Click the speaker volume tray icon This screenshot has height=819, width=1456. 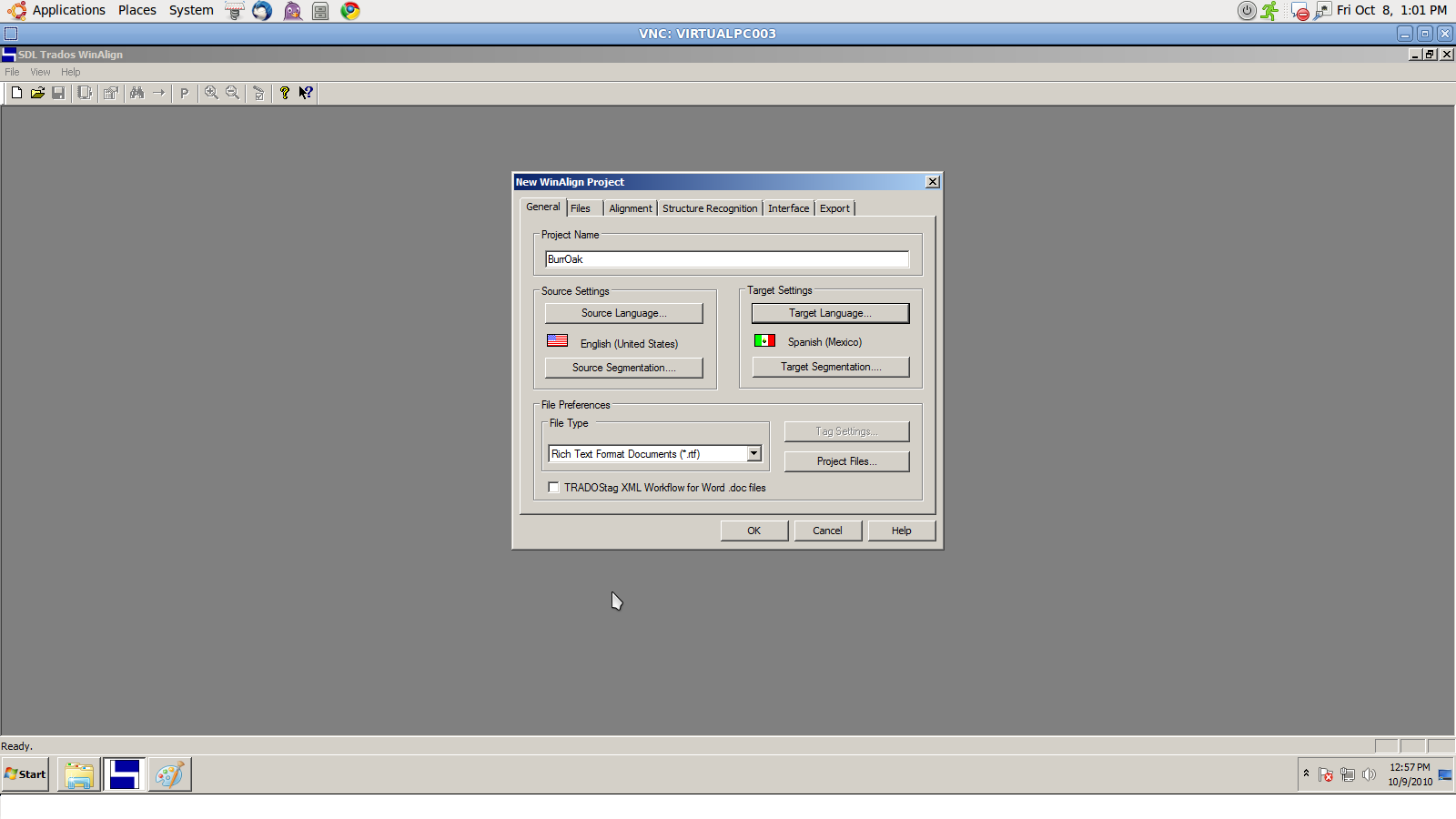(1369, 774)
